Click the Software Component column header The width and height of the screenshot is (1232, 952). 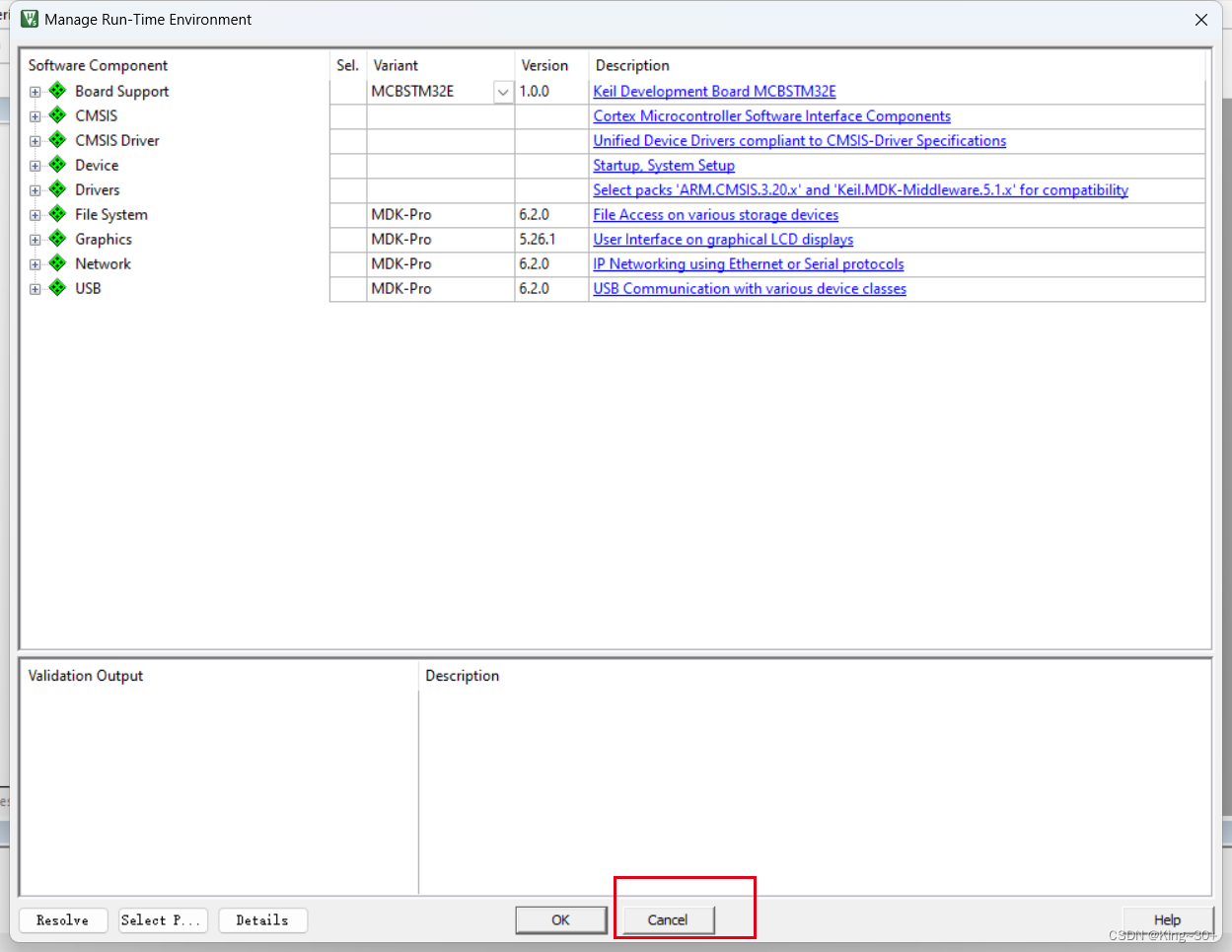(98, 65)
